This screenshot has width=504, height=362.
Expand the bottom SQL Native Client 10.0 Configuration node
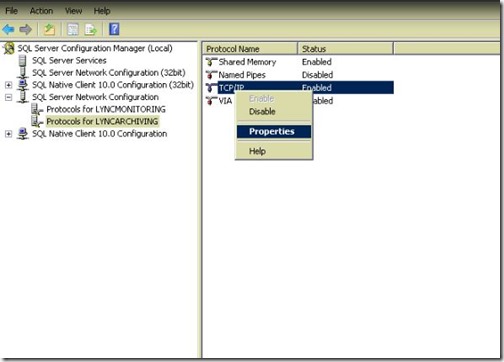tap(9, 134)
